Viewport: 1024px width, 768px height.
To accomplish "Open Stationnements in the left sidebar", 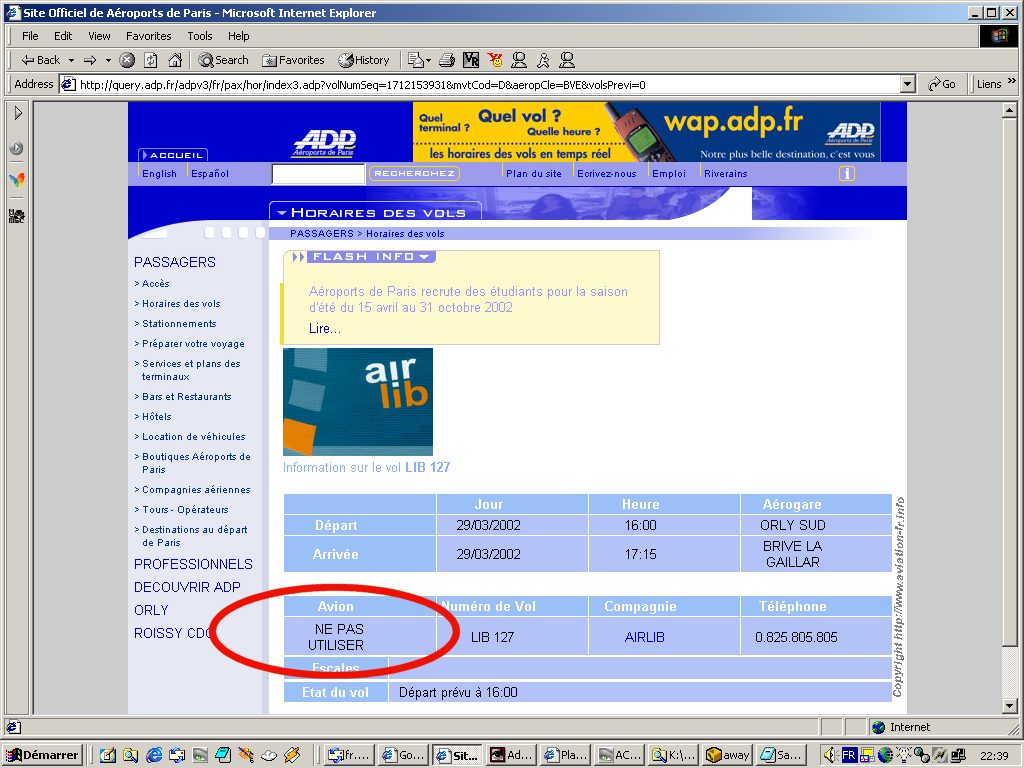I will tap(178, 324).
